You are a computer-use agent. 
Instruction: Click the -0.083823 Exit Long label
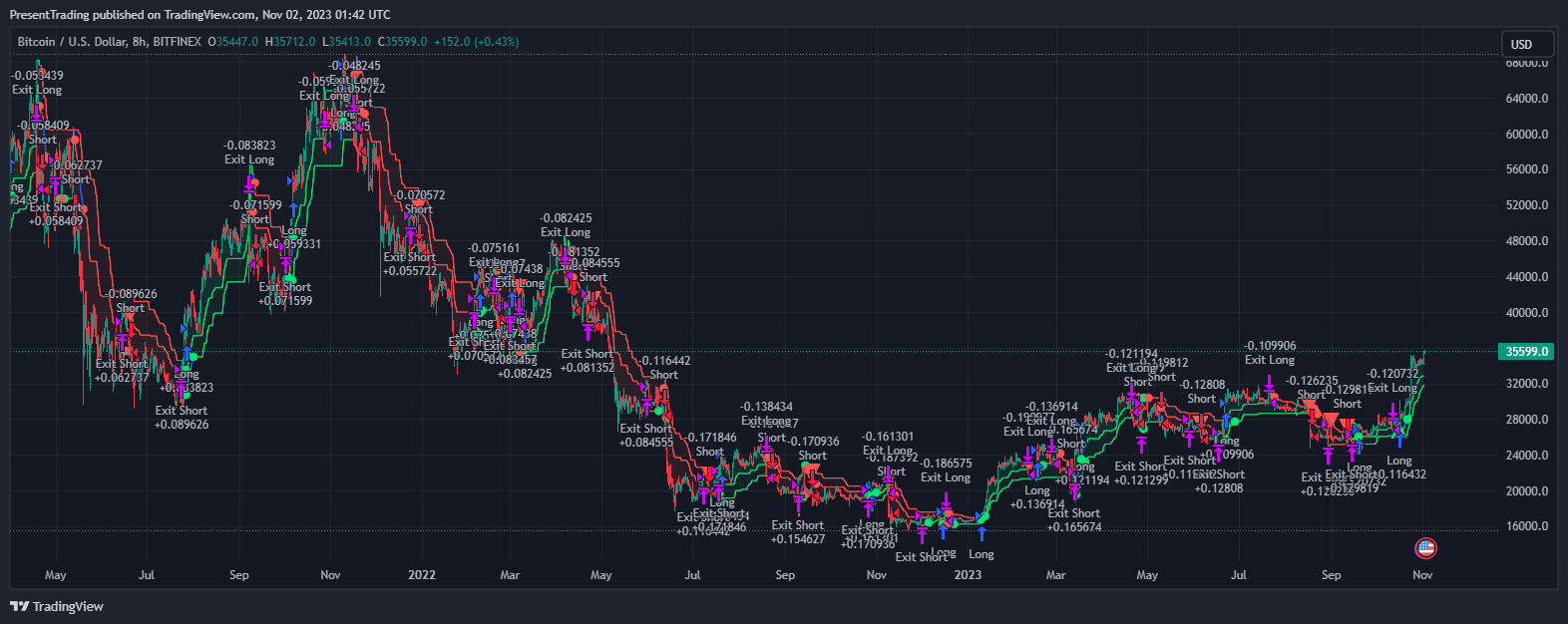tap(249, 153)
